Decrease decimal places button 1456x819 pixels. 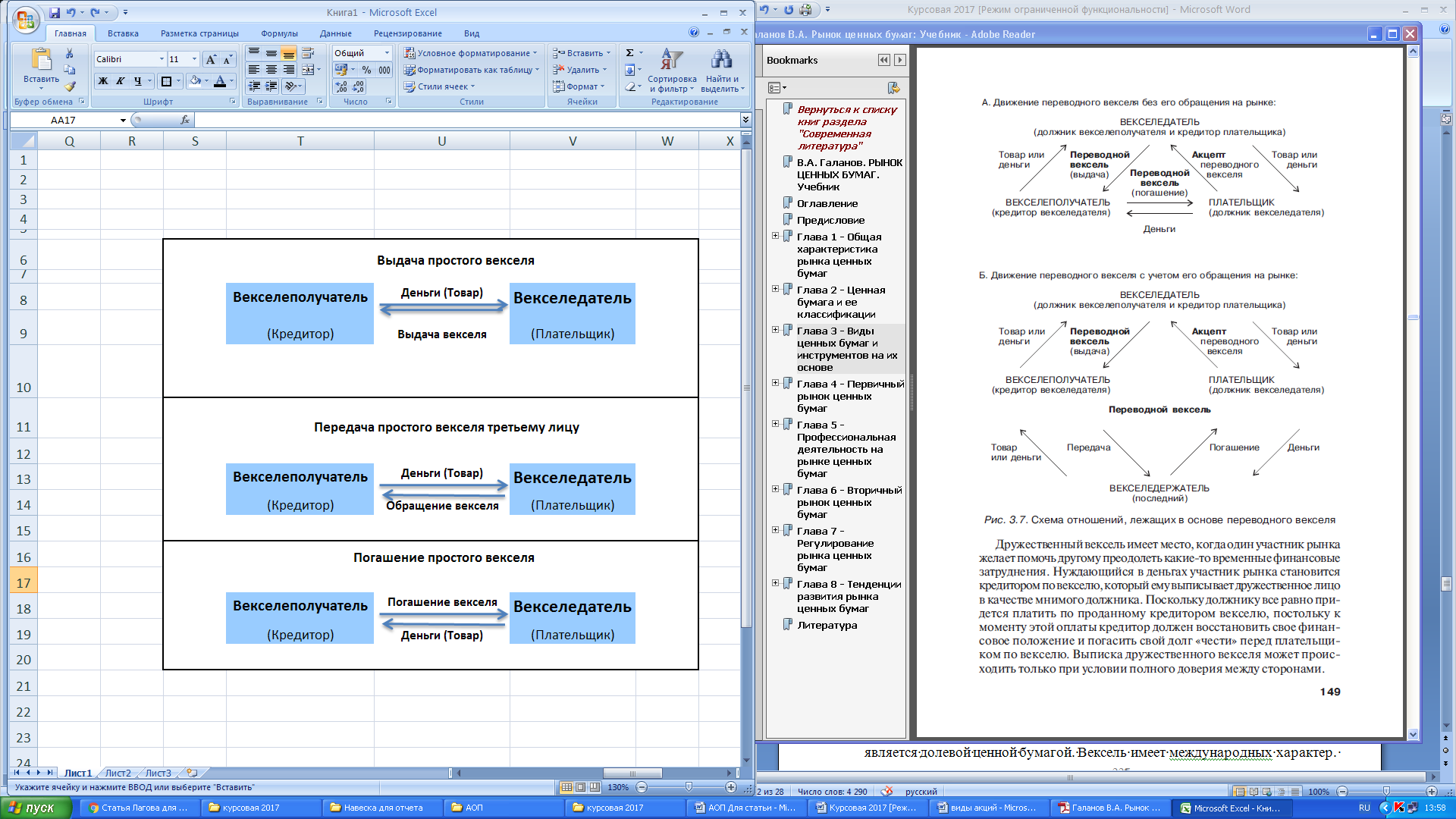coord(359,86)
